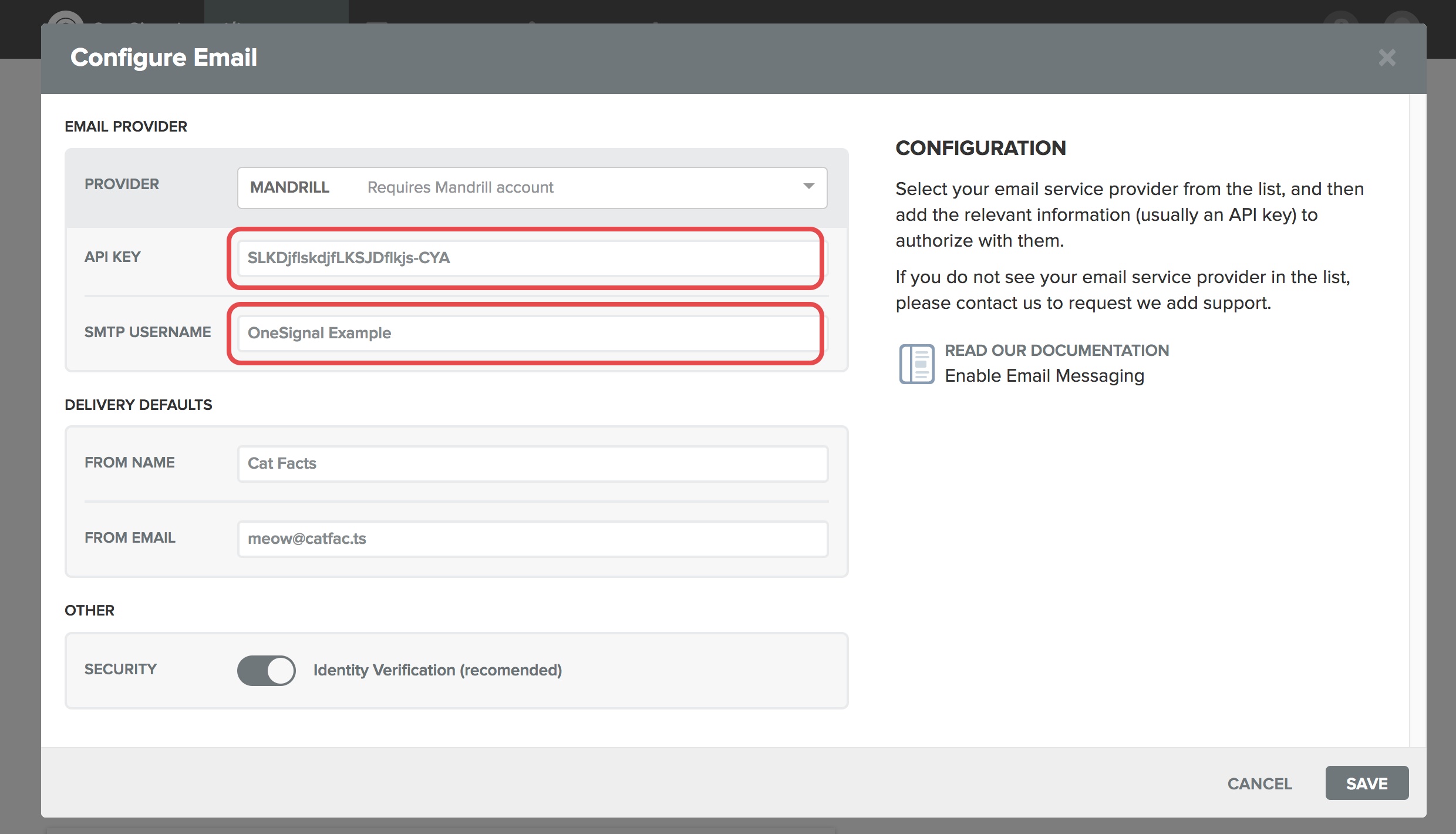1456x834 pixels.
Task: Open Enable Email Messaging documentation link
Action: pos(1044,376)
